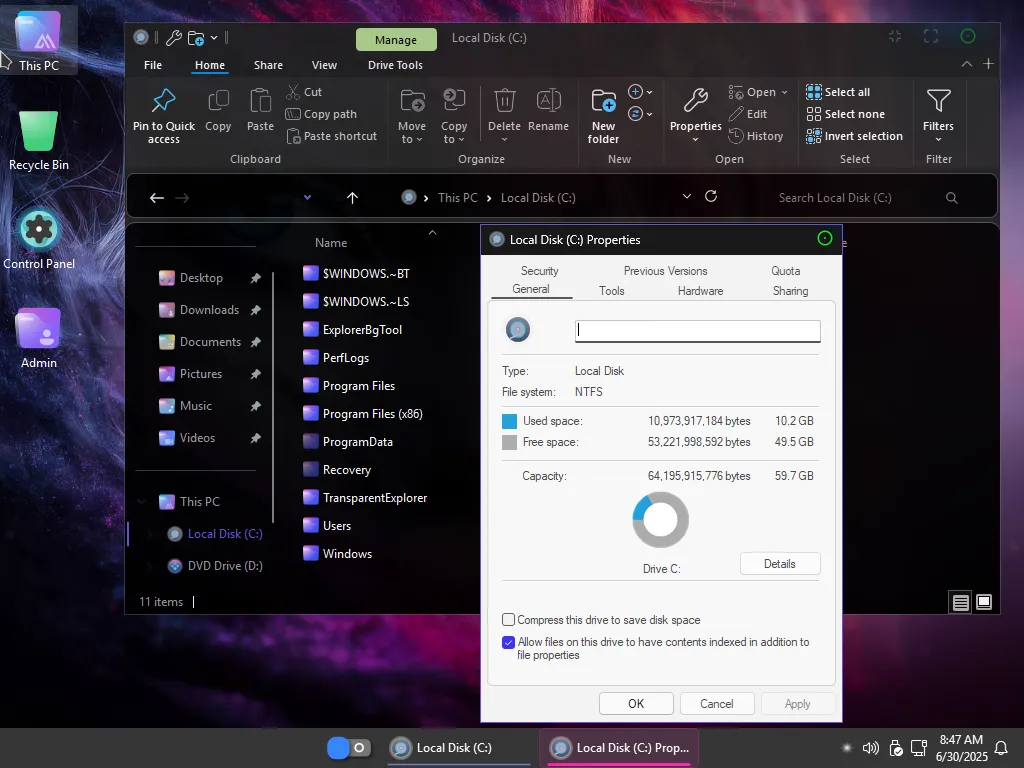Open Control Panel desktop icon
1024x768 pixels.
coord(39,240)
